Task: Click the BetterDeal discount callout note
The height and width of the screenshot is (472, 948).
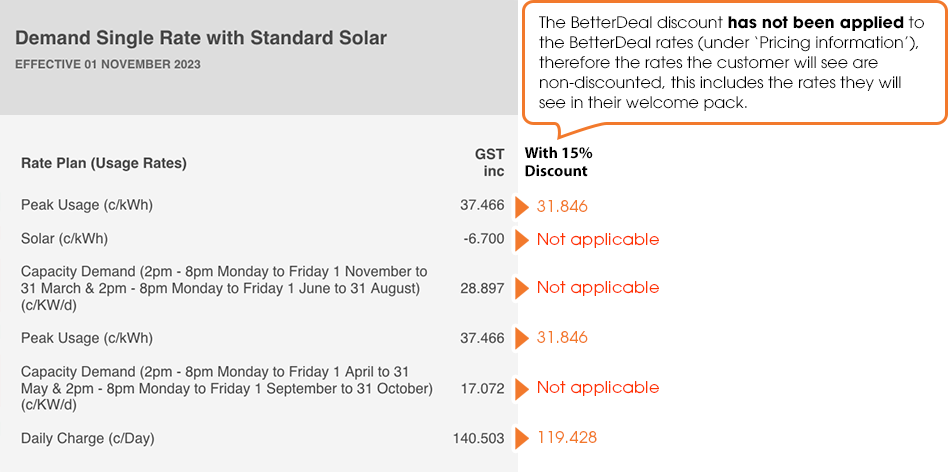Action: coord(734,63)
